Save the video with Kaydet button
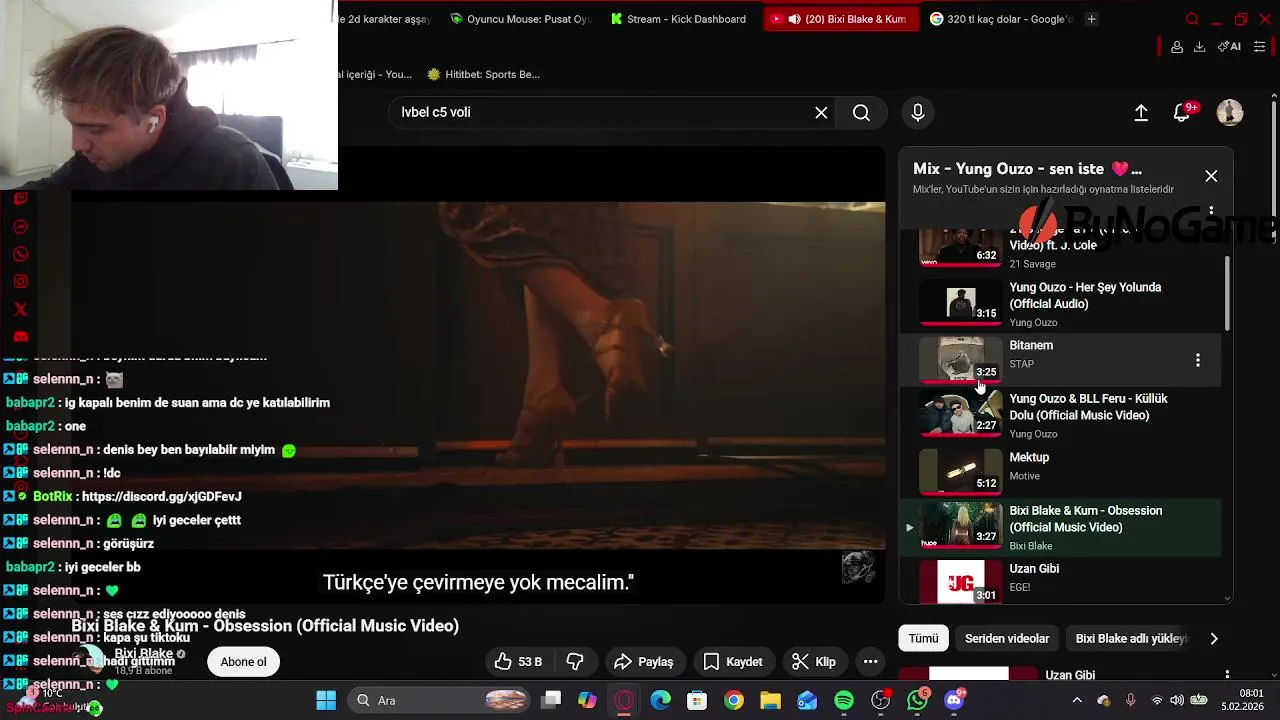 [732, 662]
